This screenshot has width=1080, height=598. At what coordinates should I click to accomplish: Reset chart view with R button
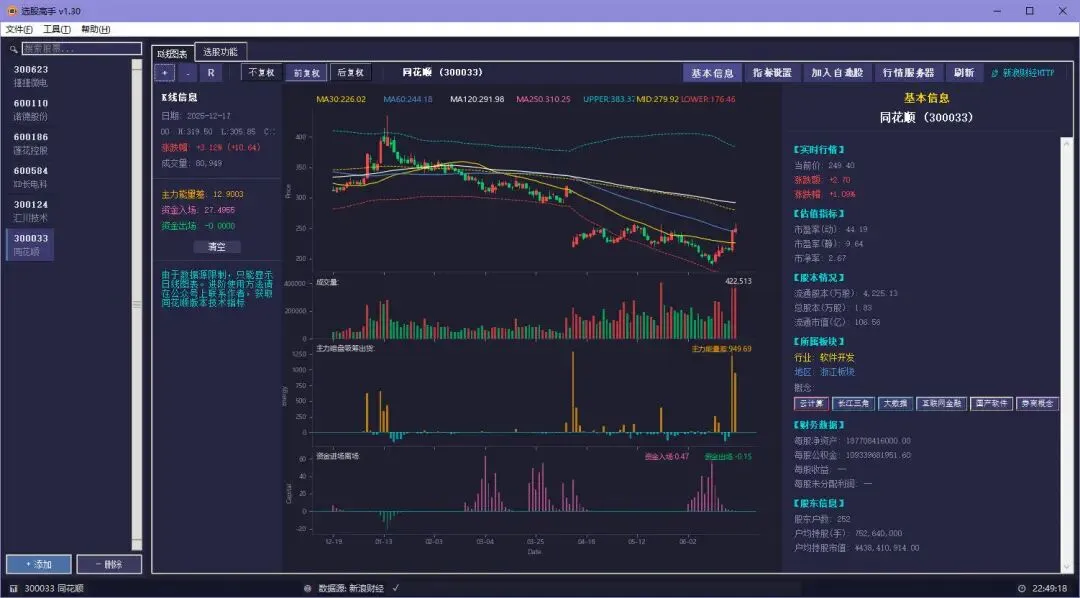point(211,72)
